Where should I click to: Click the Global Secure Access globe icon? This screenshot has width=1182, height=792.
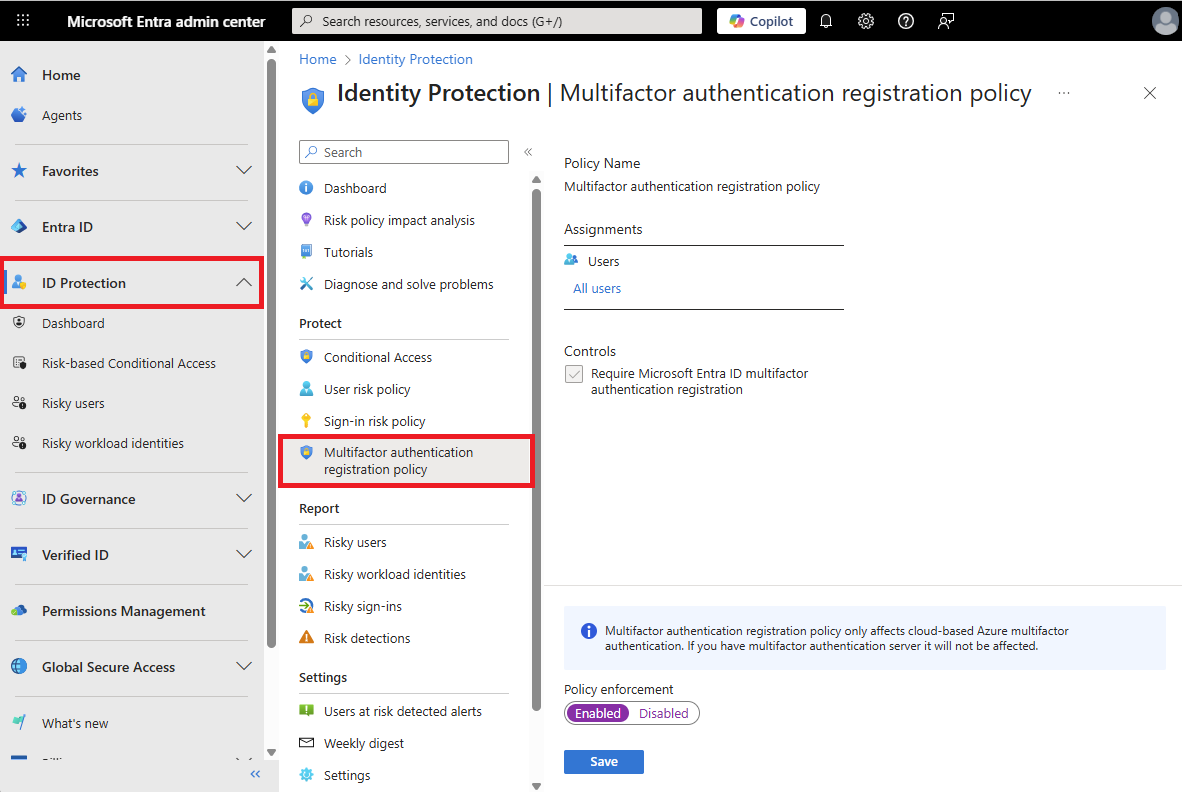(20, 666)
